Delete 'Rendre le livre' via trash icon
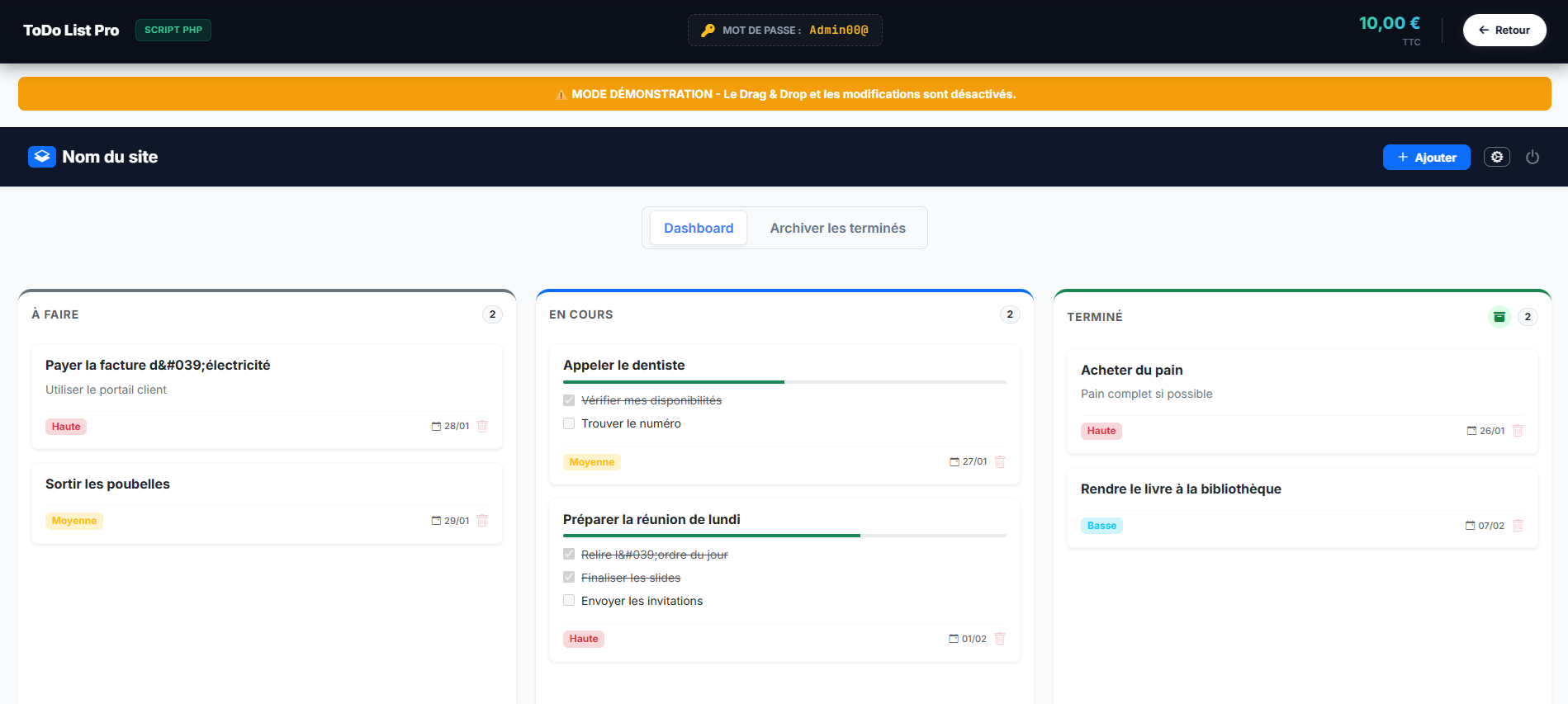This screenshot has width=1568, height=704. [x=1518, y=526]
